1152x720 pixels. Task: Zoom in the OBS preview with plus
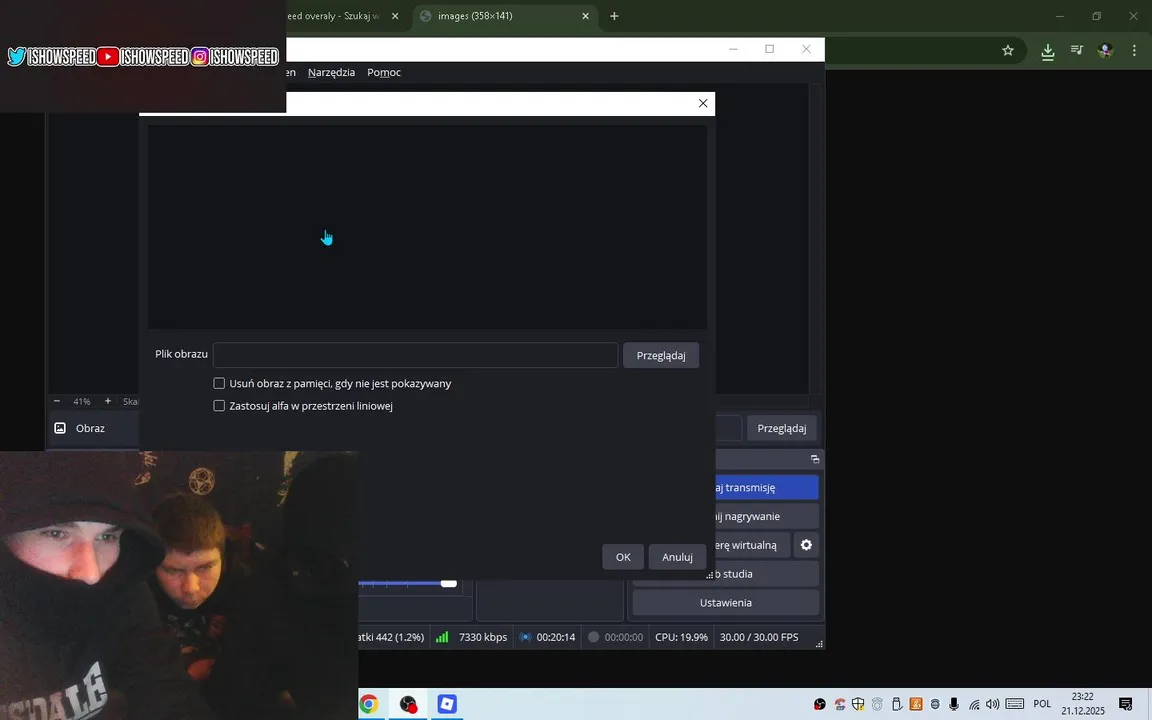108,401
